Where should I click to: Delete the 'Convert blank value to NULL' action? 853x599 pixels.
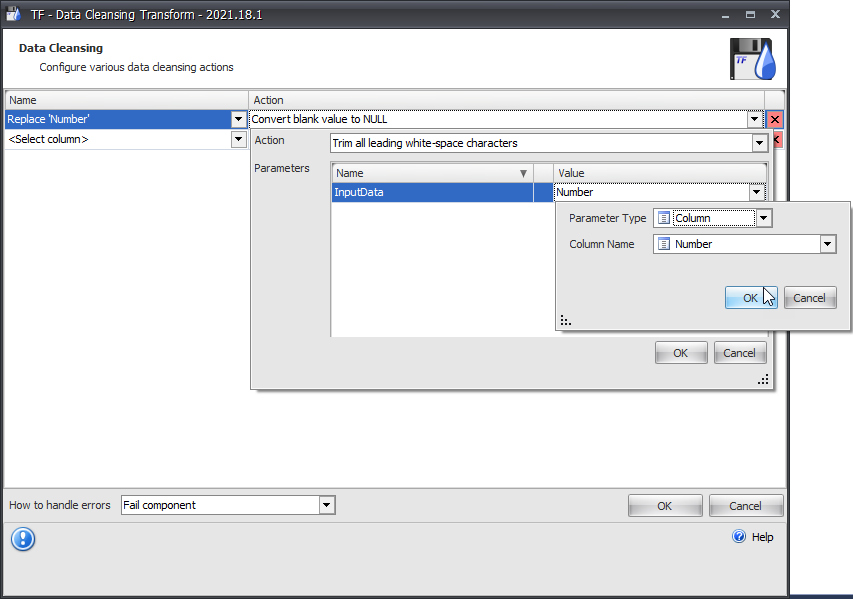(773, 119)
